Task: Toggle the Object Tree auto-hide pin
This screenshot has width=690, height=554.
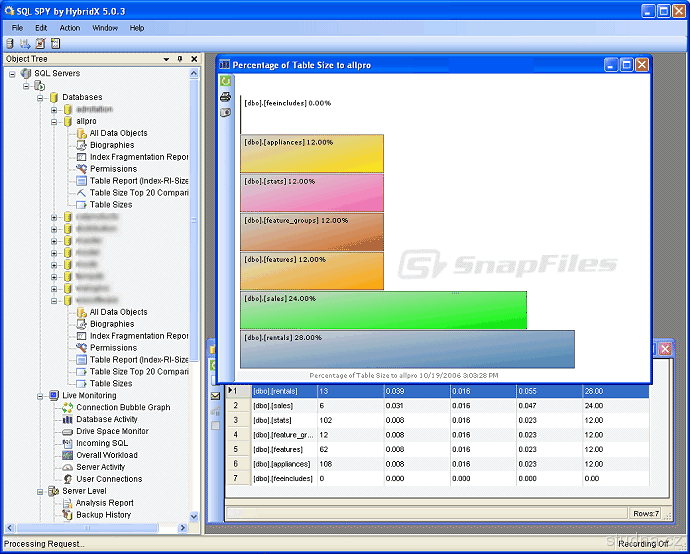Action: pos(180,59)
